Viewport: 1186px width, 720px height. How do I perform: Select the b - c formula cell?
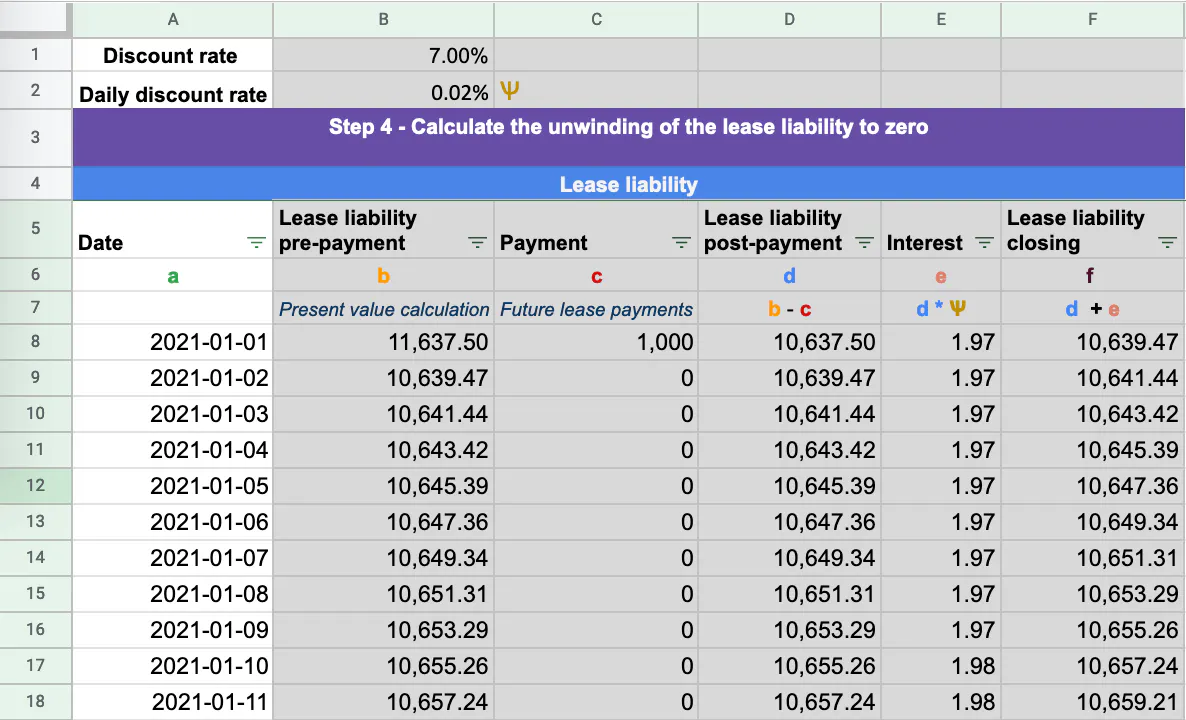click(790, 309)
